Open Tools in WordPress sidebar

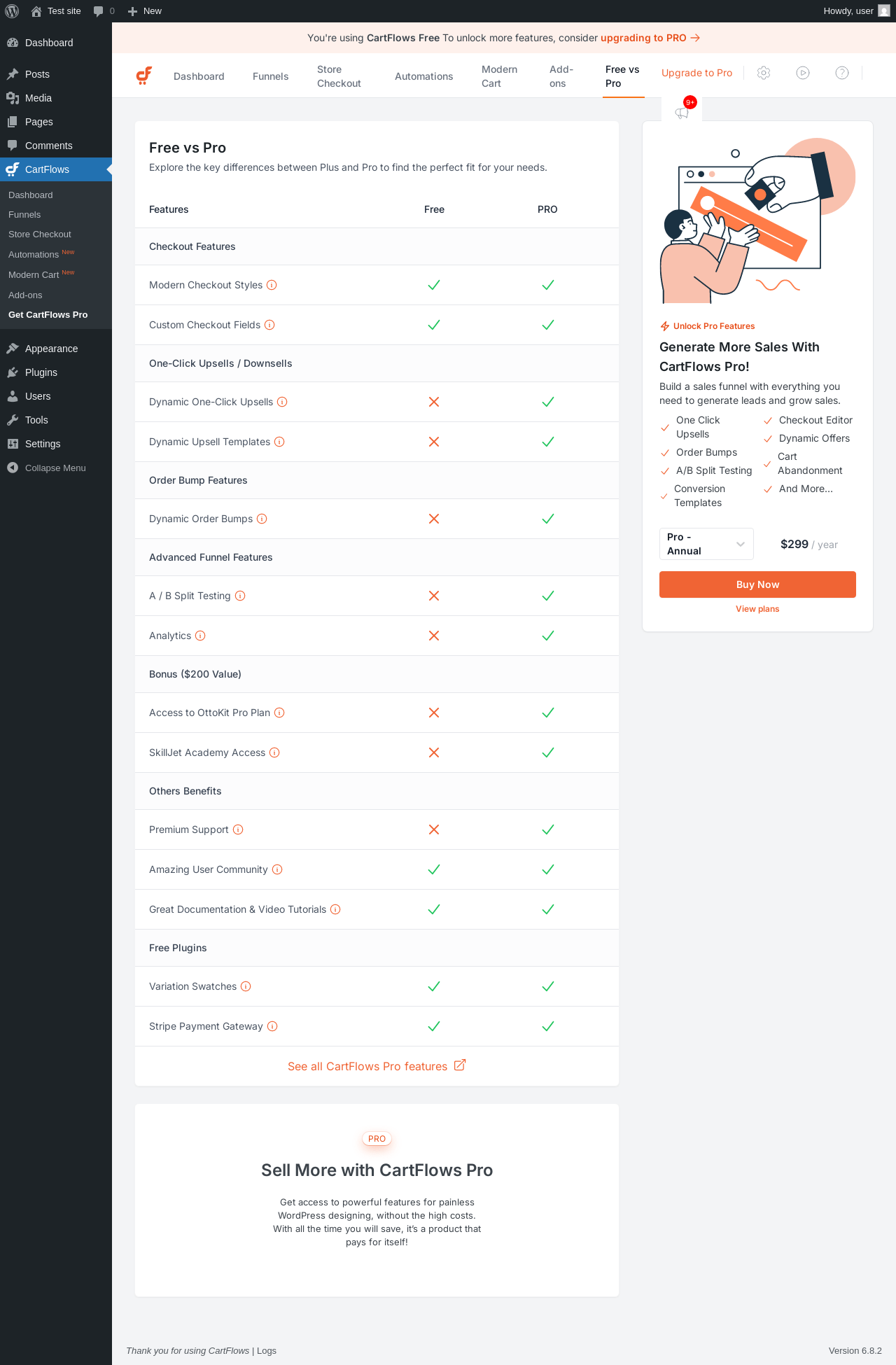pos(56,420)
